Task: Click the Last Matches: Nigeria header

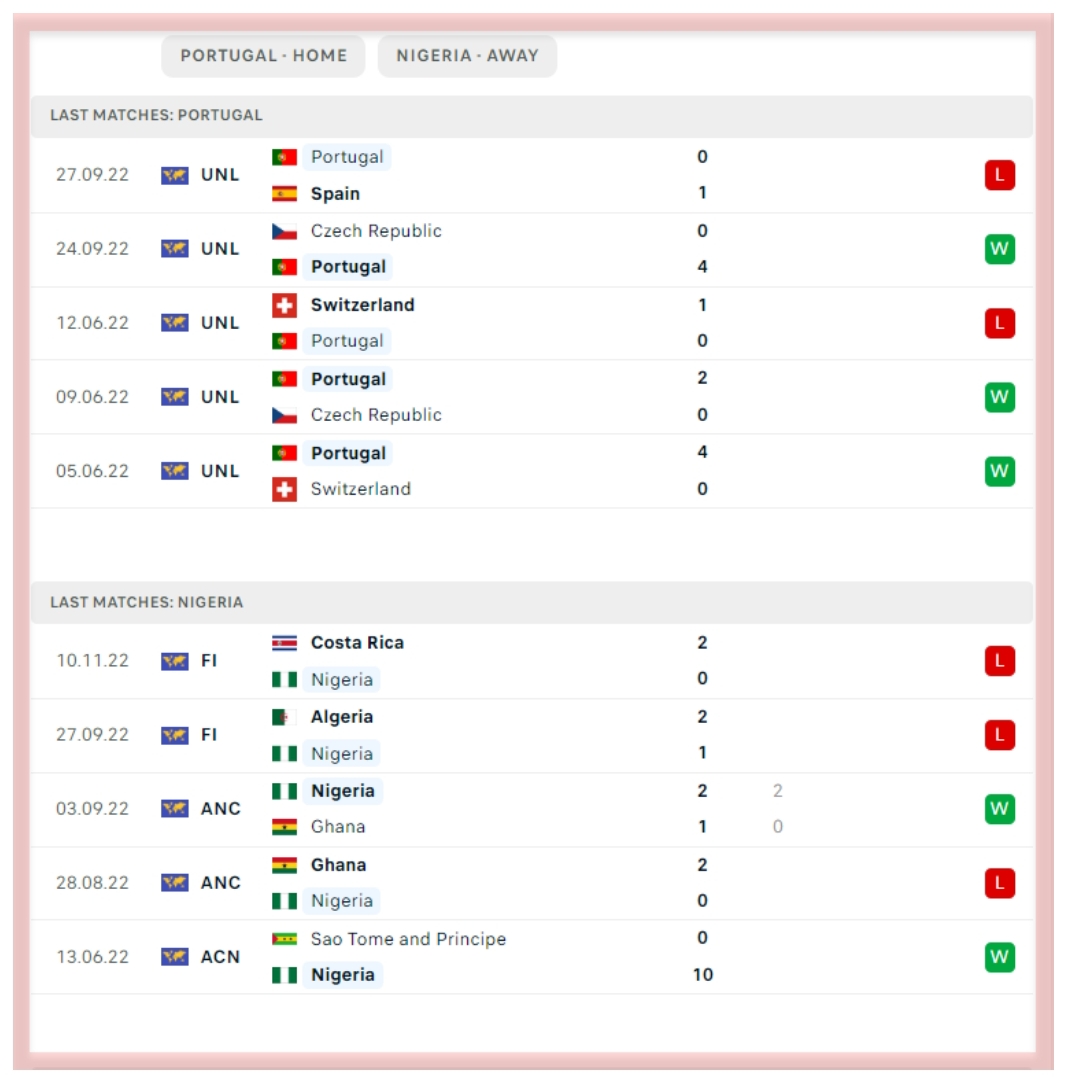Action: point(146,602)
